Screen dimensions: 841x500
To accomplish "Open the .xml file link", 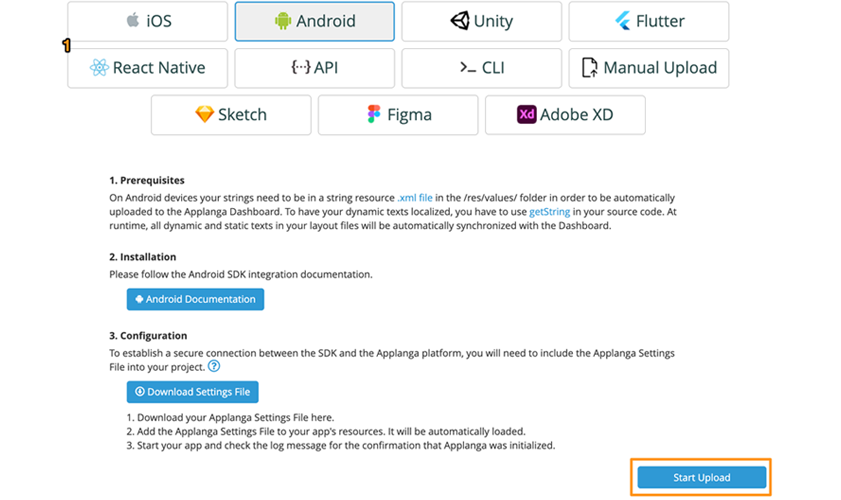I will [x=415, y=197].
